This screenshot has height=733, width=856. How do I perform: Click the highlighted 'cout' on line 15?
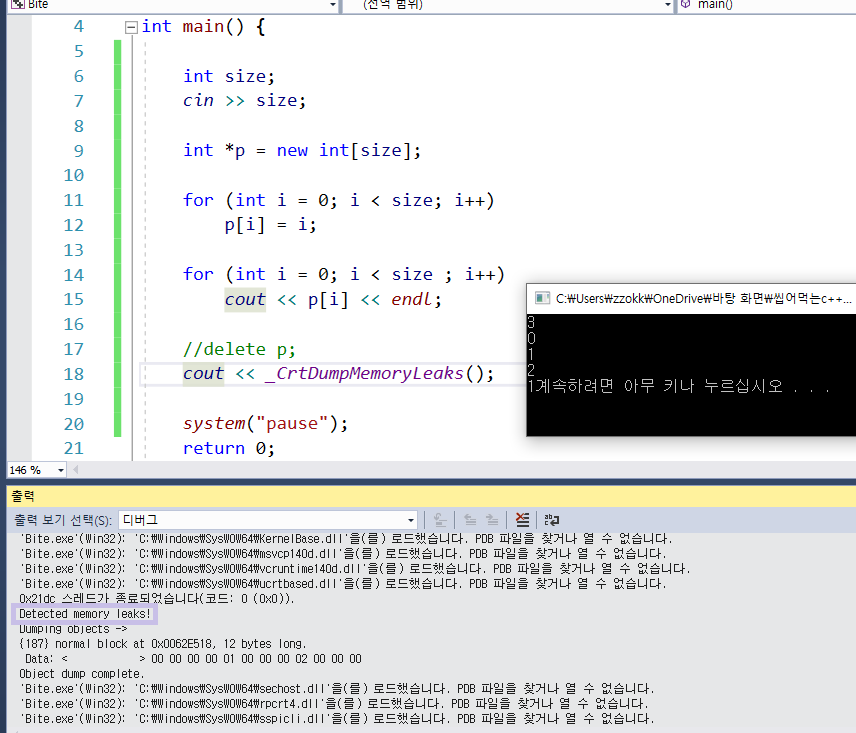click(x=245, y=300)
